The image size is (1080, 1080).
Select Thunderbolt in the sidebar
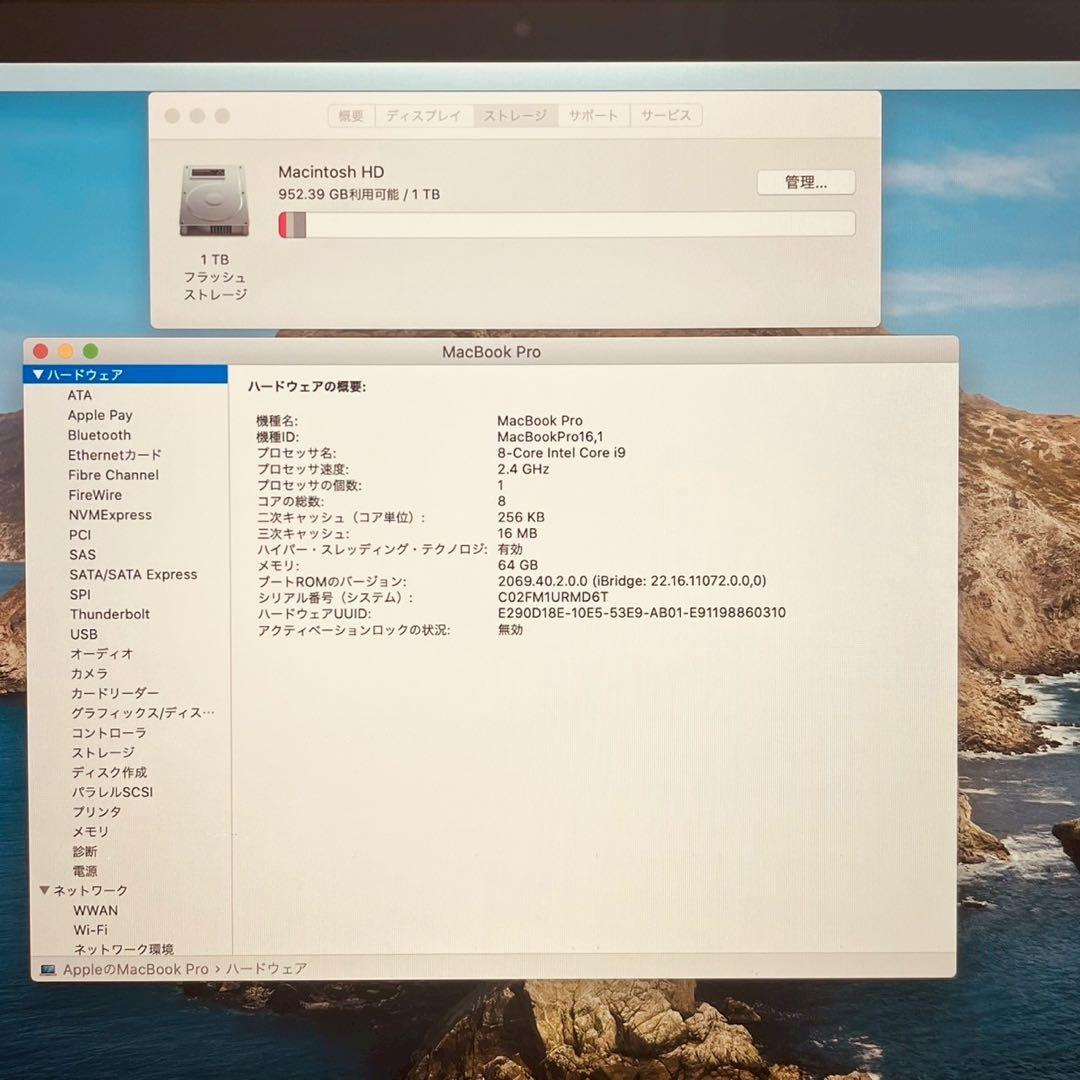pos(109,614)
